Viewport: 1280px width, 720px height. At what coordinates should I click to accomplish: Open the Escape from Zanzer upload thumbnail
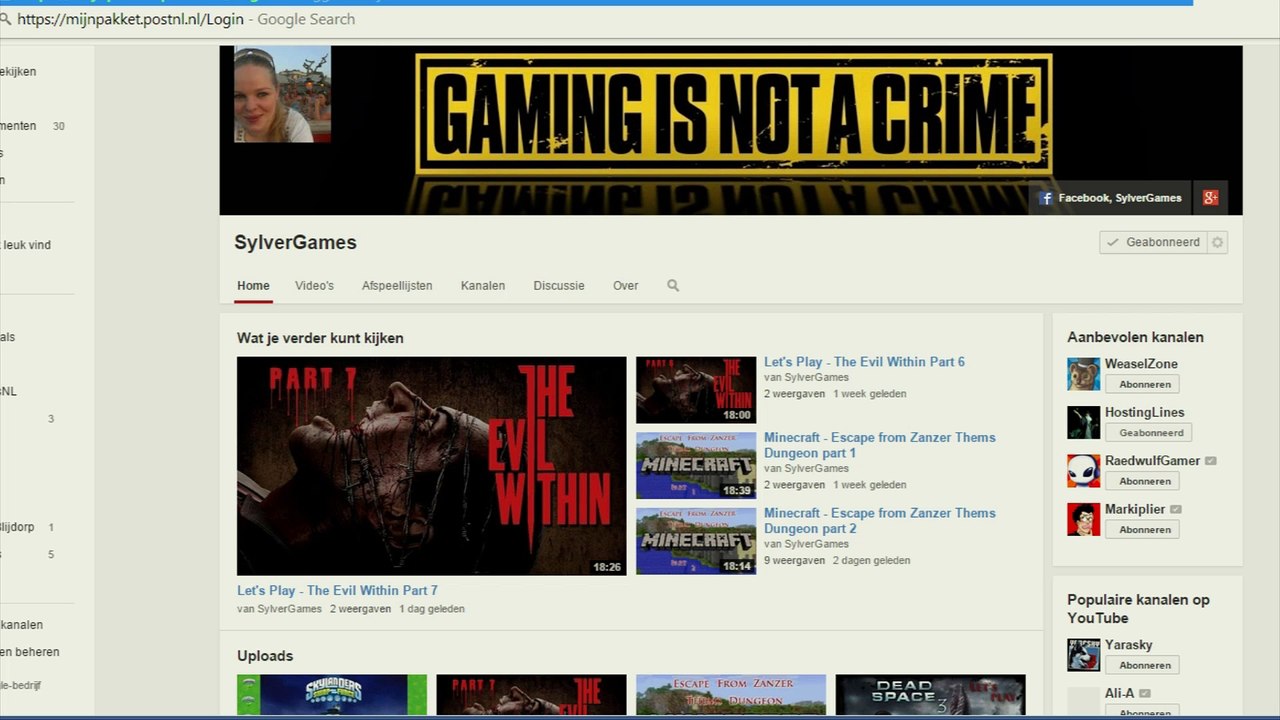pyautogui.click(x=731, y=695)
